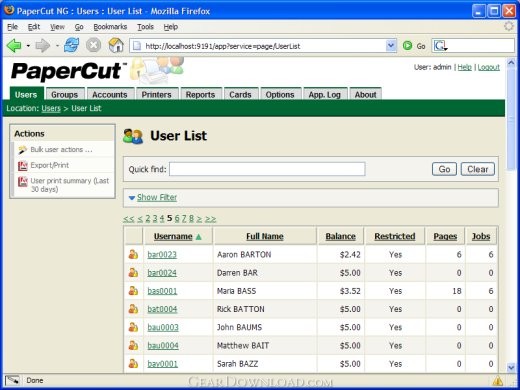Image resolution: width=520 pixels, height=390 pixels.
Task: Click the Logout link
Action: [x=489, y=67]
